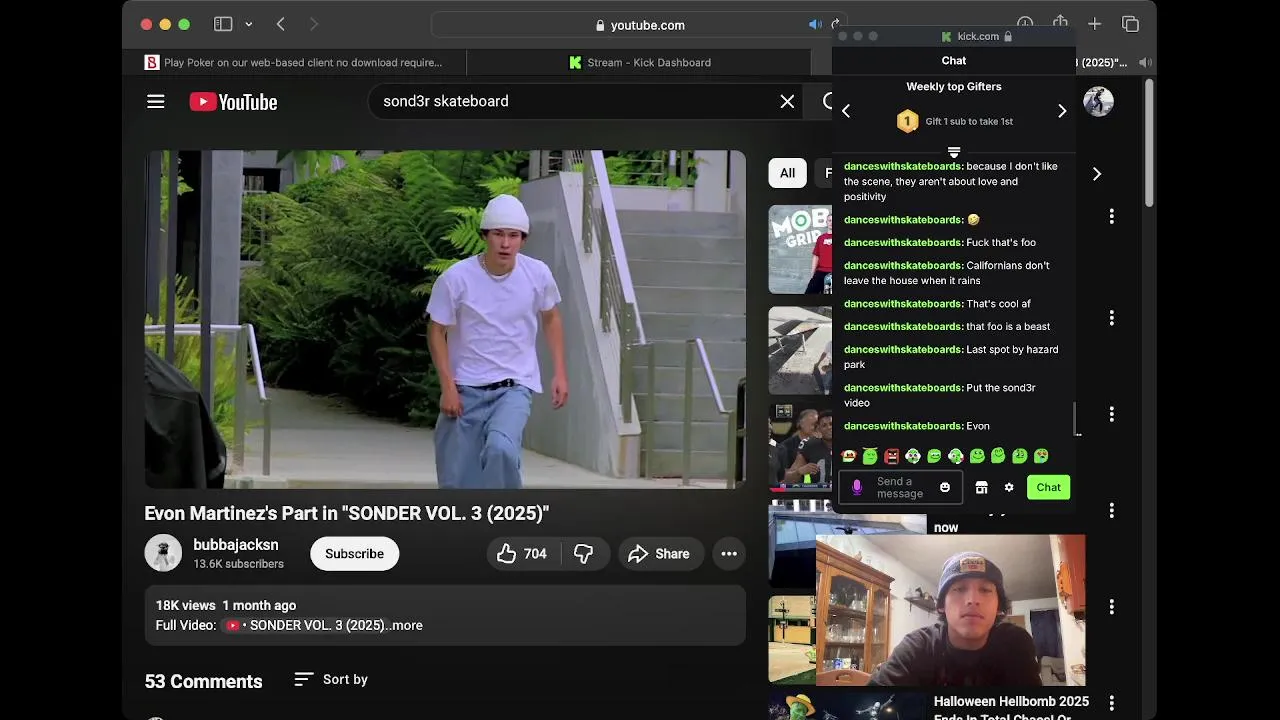This screenshot has height=720, width=1280.
Task: Open the MOB Grip video thumbnail
Action: (800, 249)
